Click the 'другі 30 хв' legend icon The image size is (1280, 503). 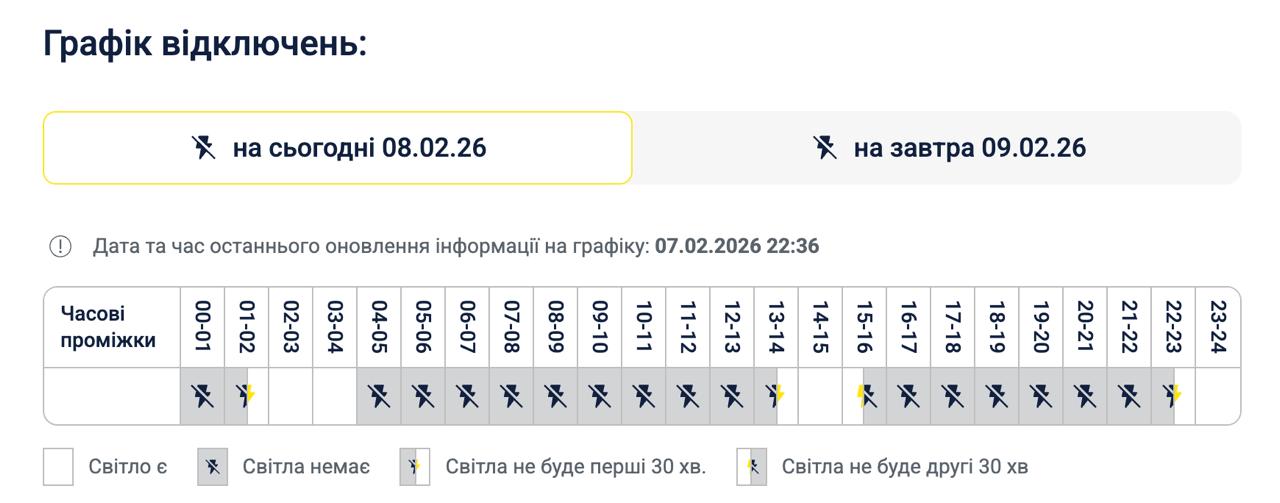click(x=751, y=467)
